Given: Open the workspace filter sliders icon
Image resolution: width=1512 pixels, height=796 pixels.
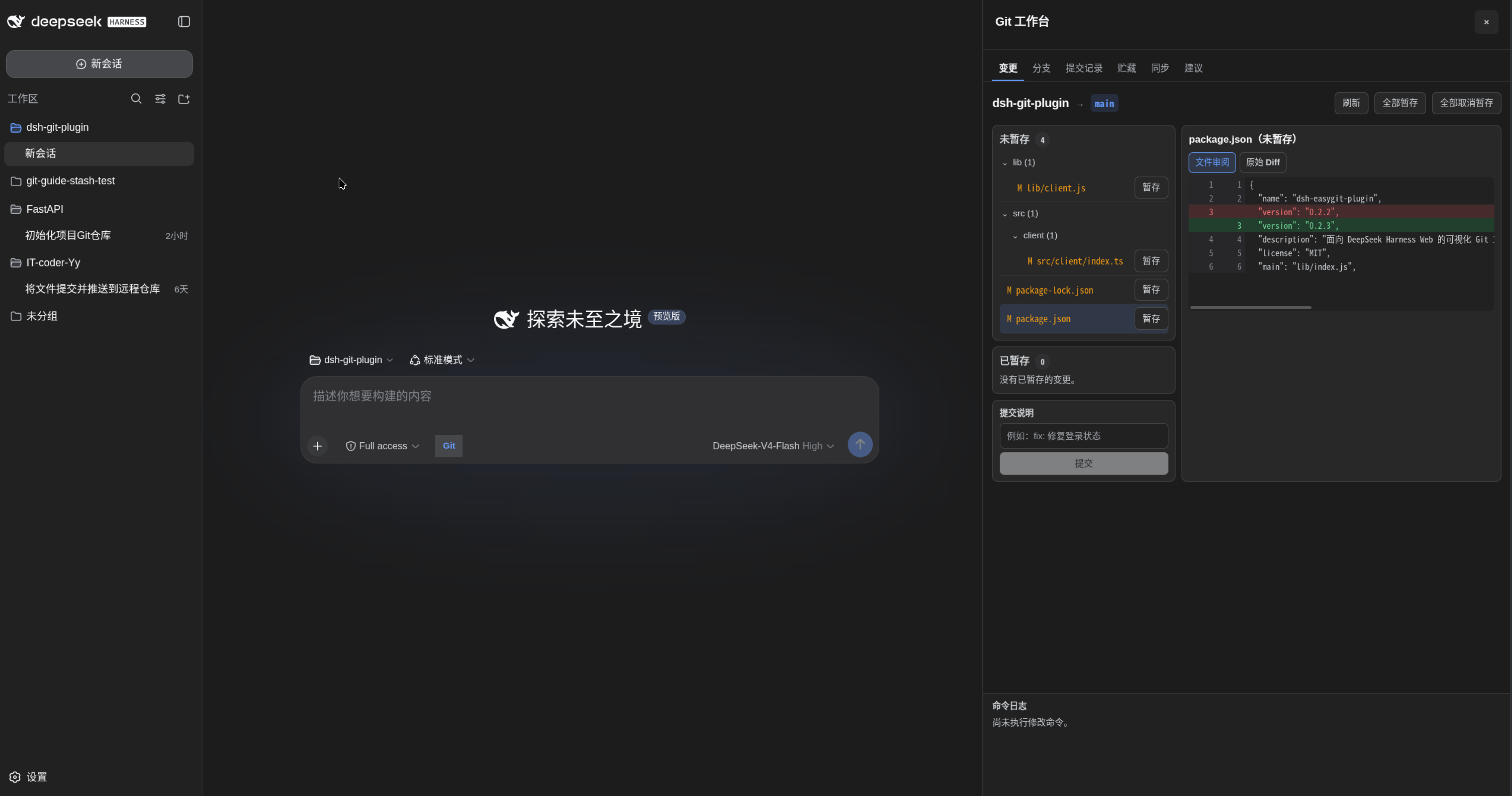Looking at the screenshot, I should (x=160, y=99).
